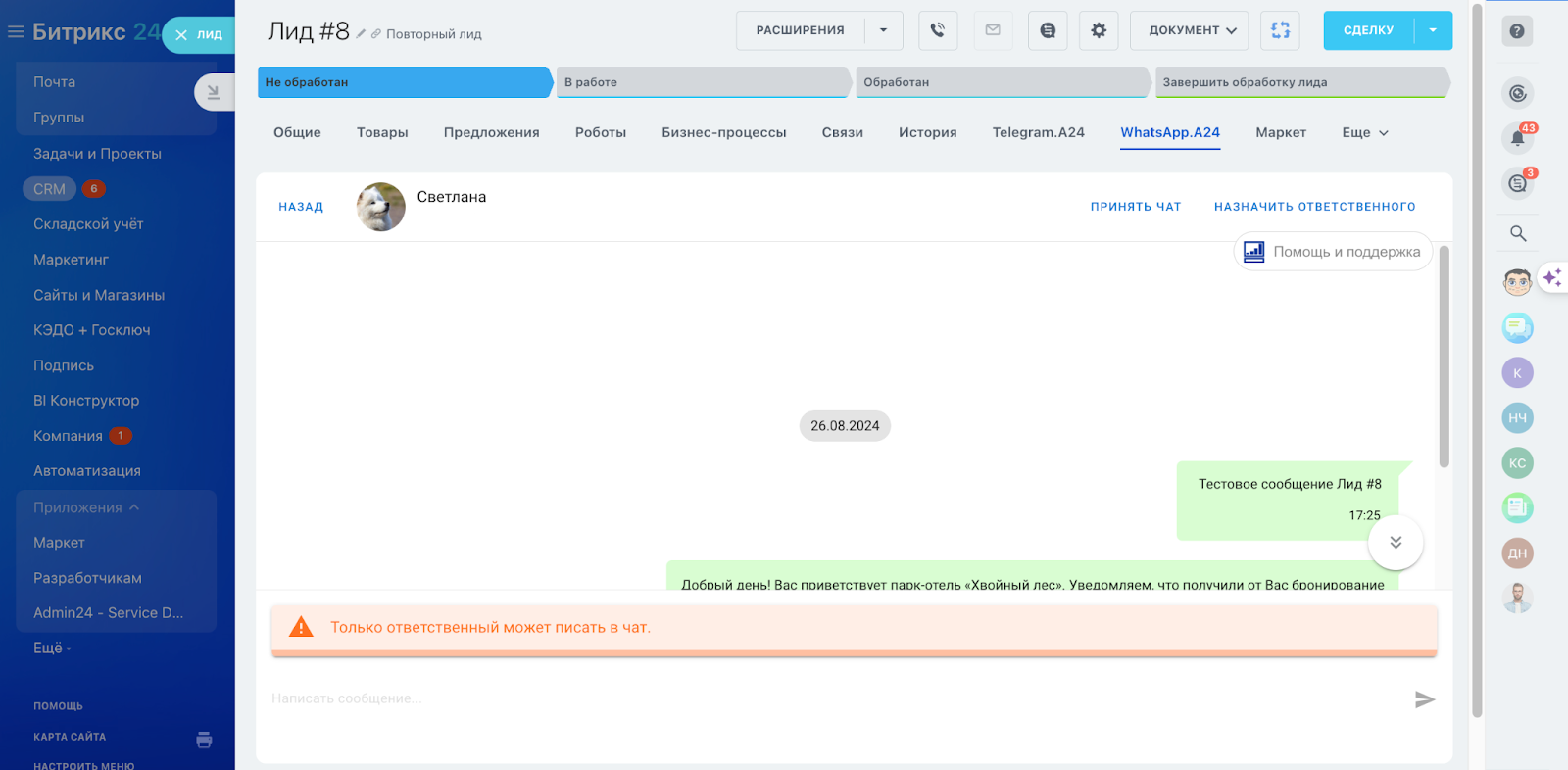Screen dimensions: 1568x770
Task: Expand the Еще tab menu
Action: point(1365,132)
